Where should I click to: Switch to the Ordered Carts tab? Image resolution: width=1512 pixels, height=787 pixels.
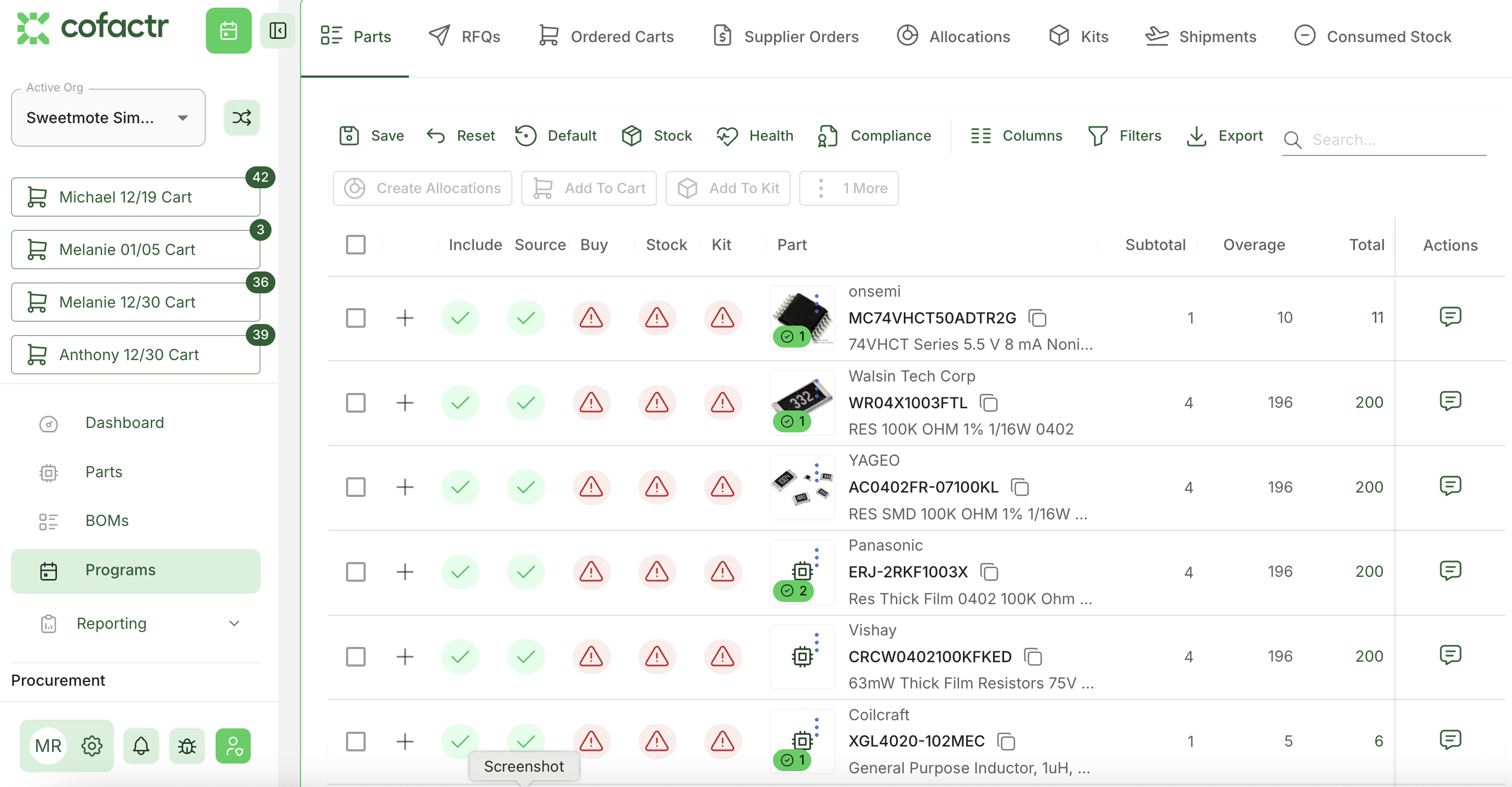tap(606, 36)
